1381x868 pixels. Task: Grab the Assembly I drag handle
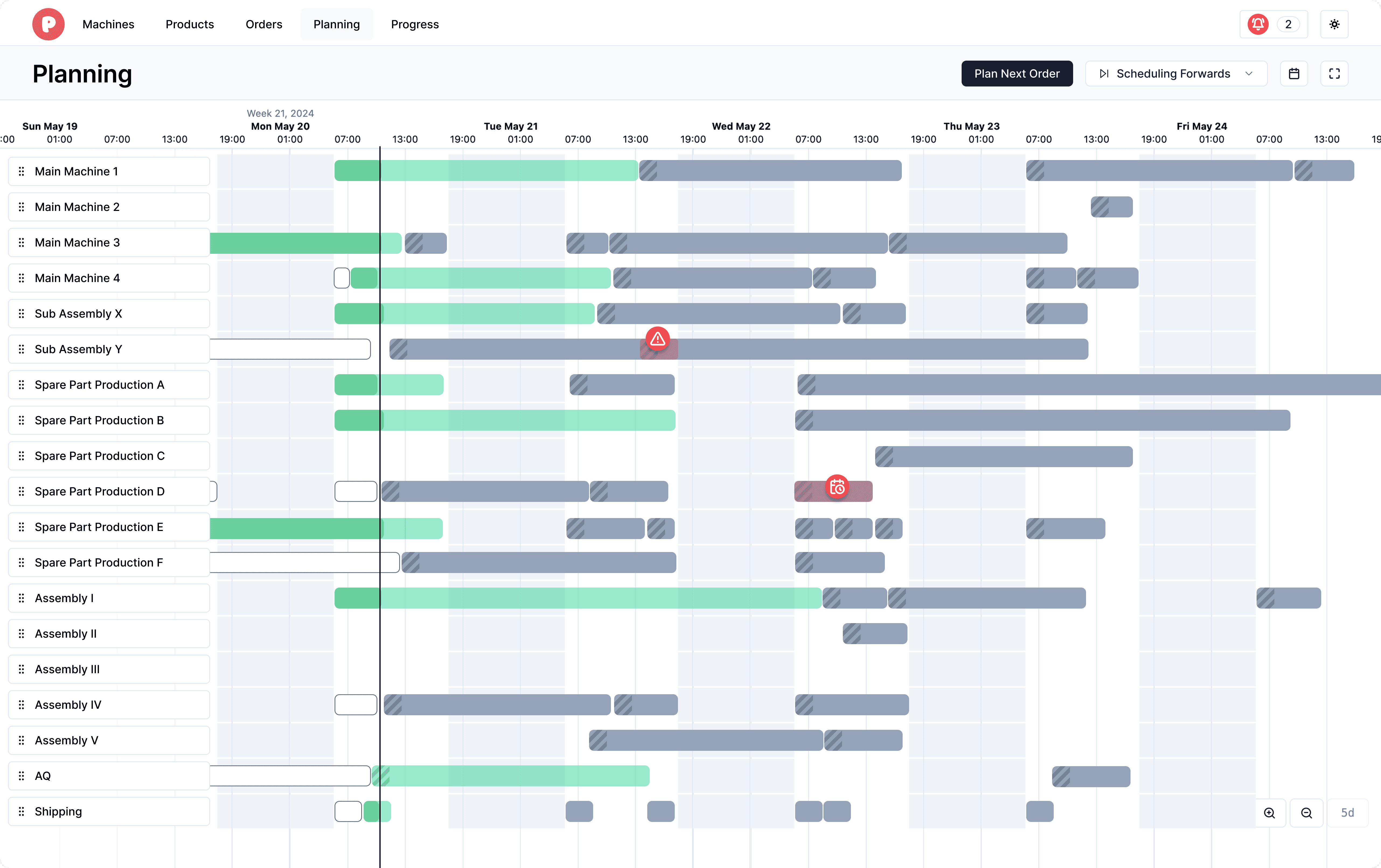[x=22, y=598]
